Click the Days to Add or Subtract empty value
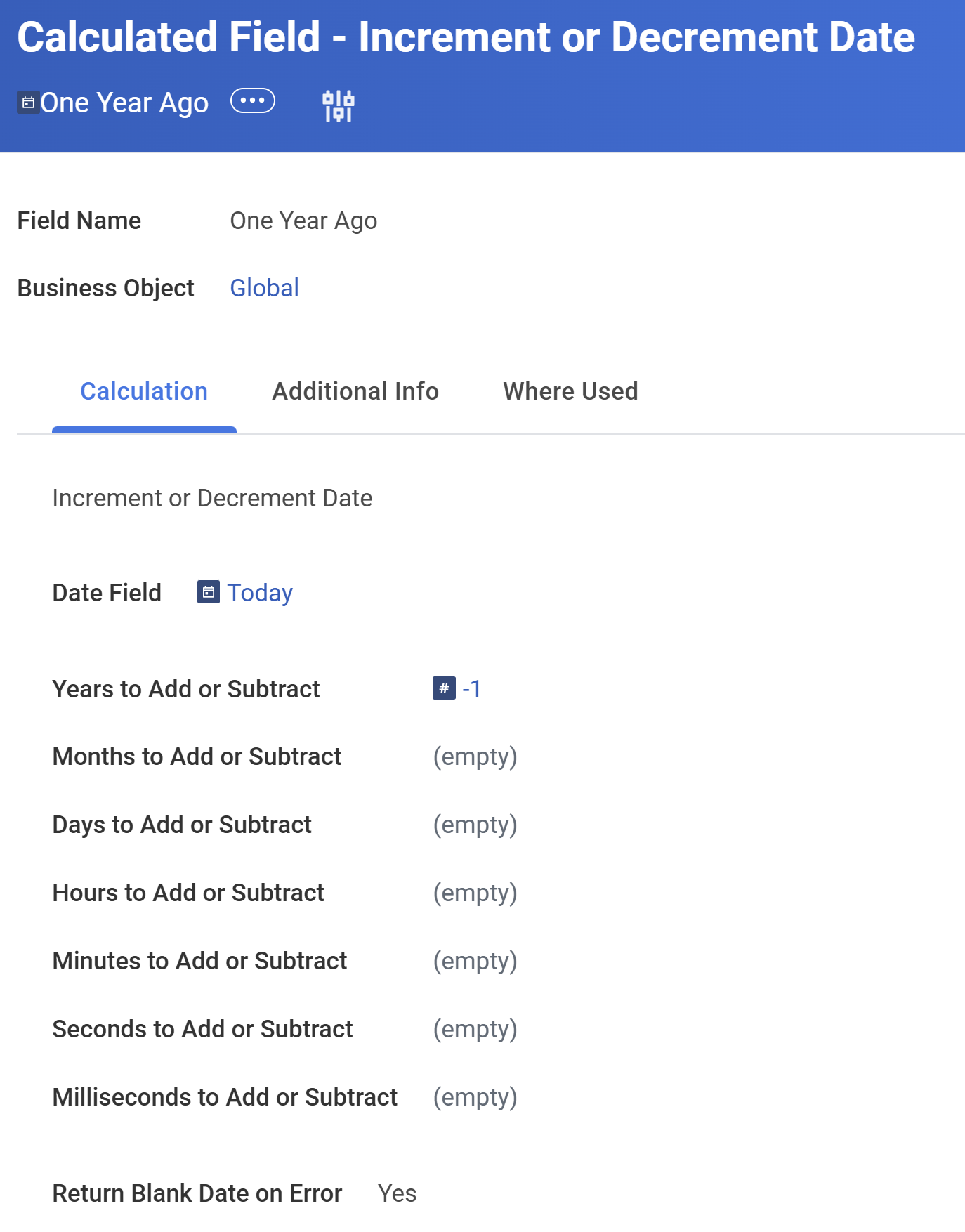 tap(475, 825)
